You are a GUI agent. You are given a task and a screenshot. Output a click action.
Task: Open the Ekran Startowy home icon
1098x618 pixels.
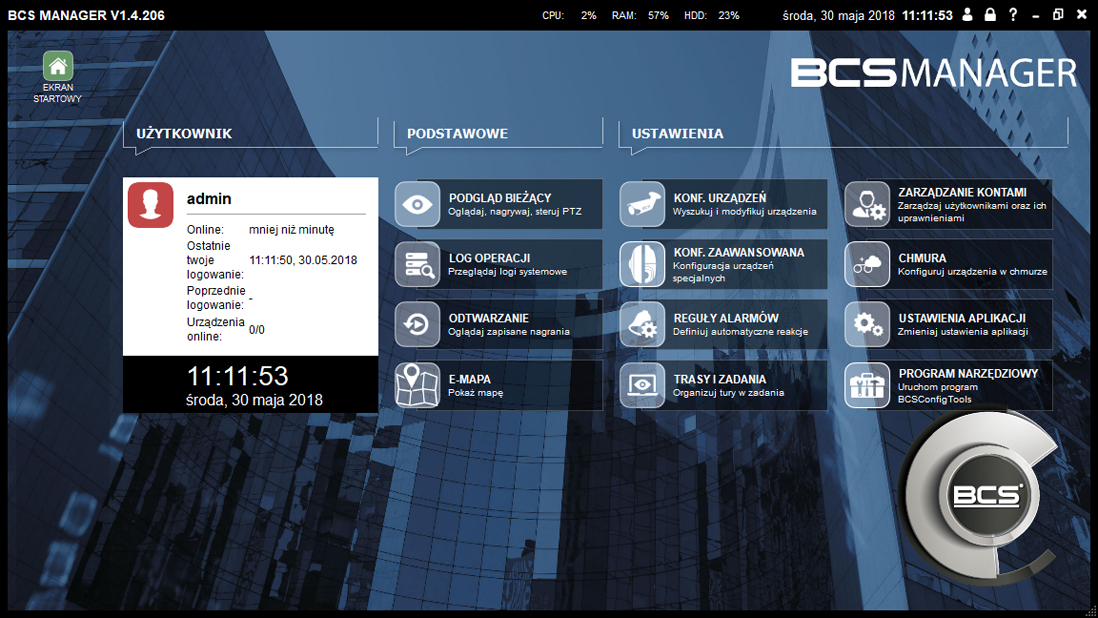(x=57, y=66)
